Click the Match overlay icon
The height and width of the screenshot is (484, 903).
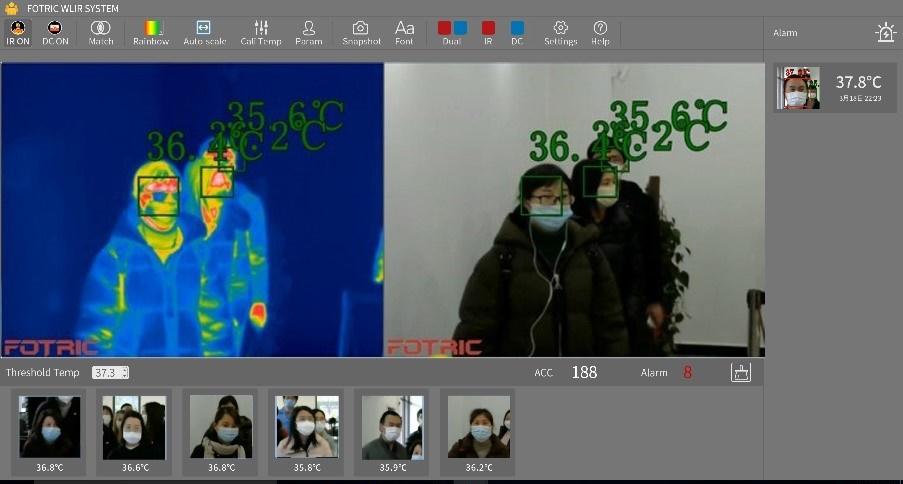coord(101,33)
